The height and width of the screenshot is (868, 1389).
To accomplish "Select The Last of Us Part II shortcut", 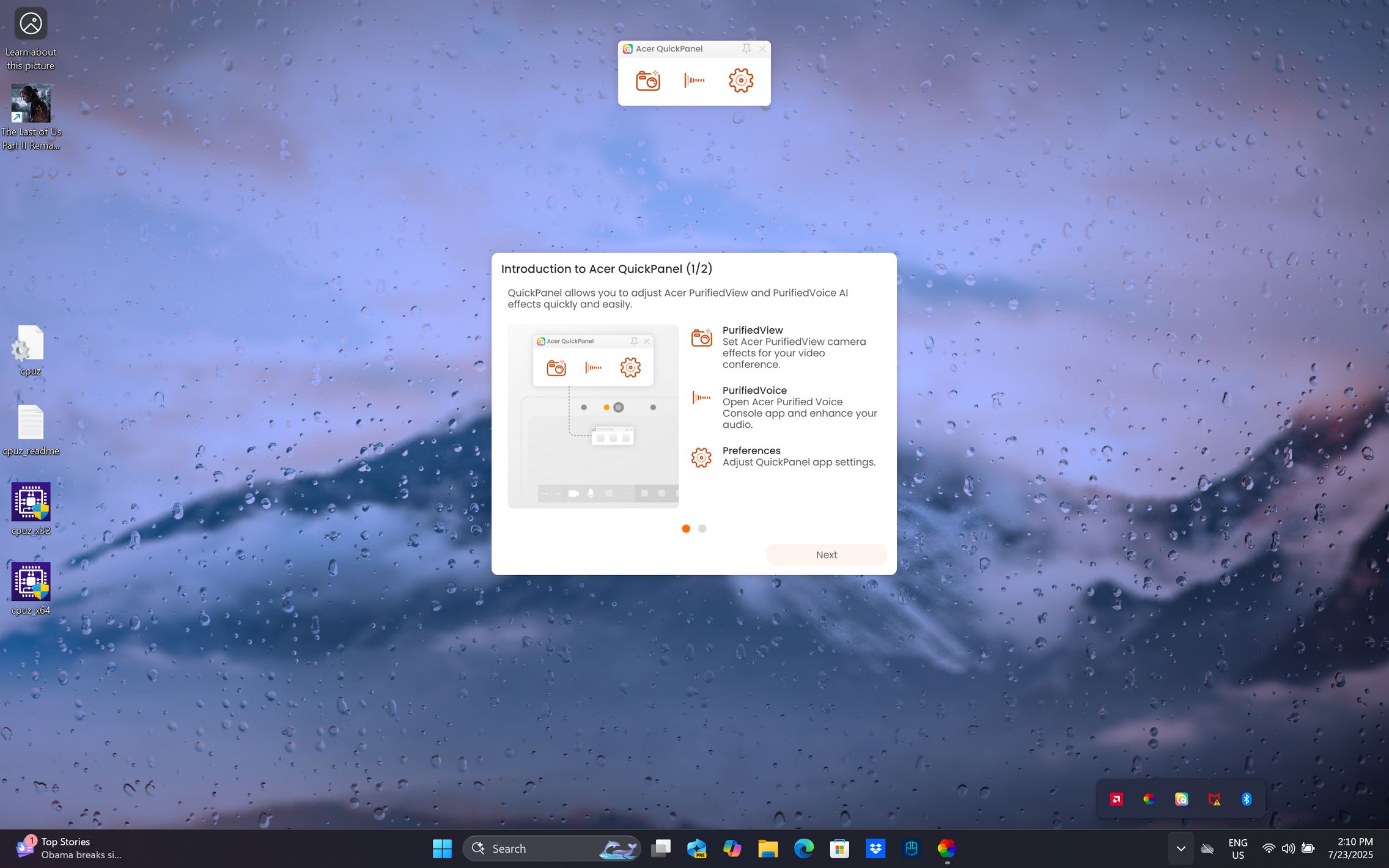I will 31,117.
